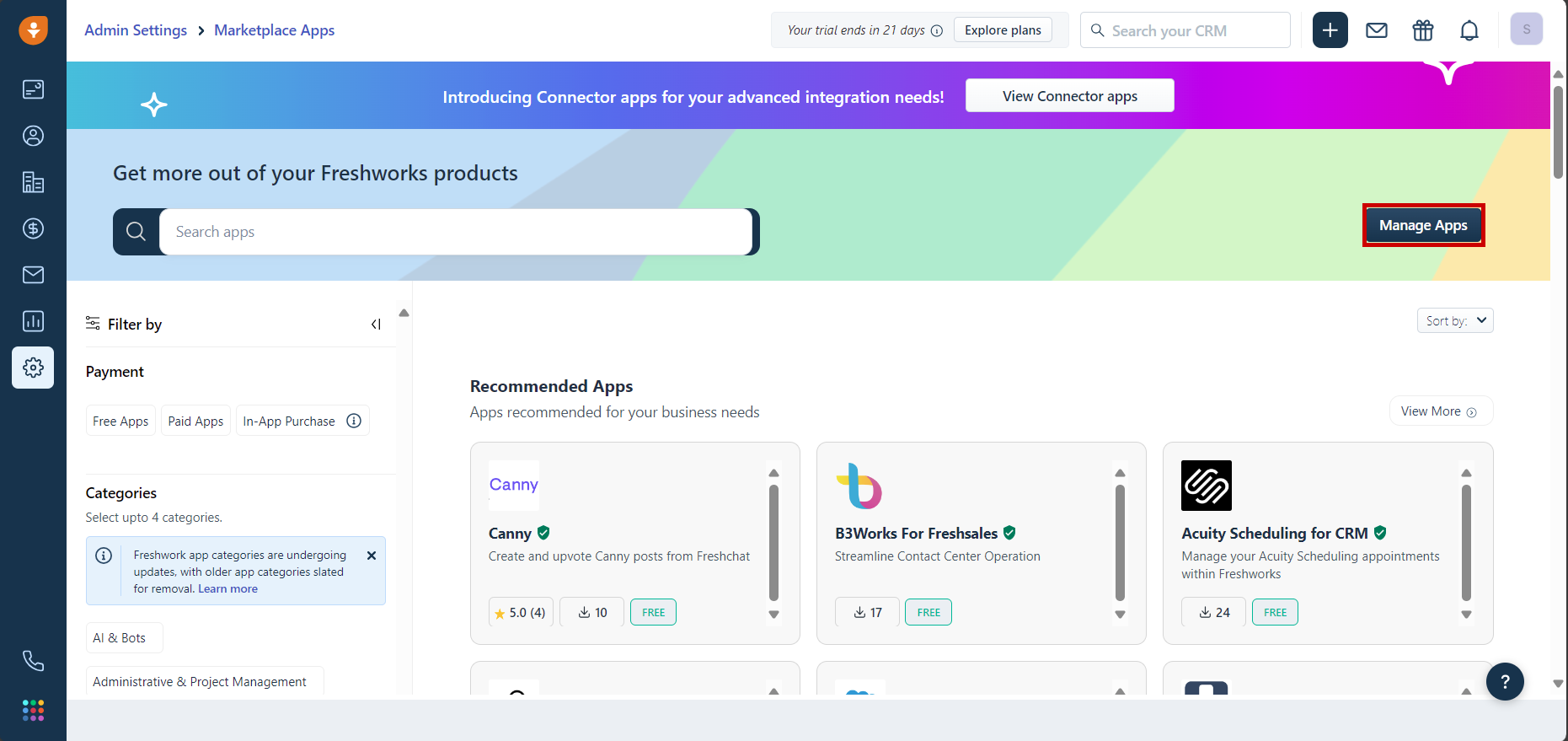The width and height of the screenshot is (1568, 741).
Task: Toggle the AI & Bots category
Action: click(x=125, y=638)
